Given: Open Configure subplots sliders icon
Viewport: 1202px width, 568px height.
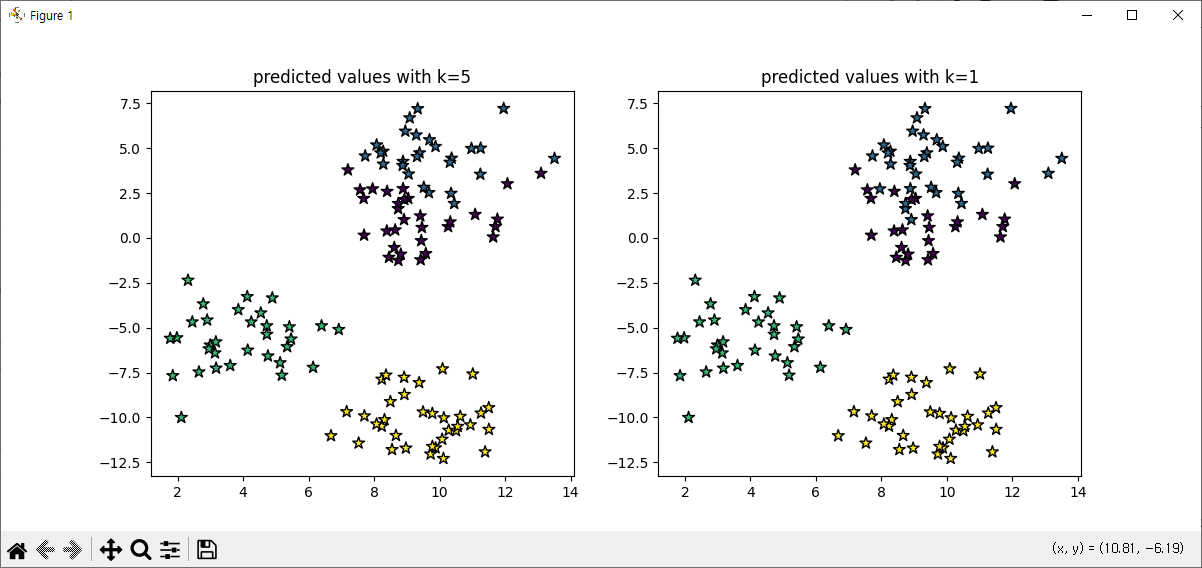Looking at the screenshot, I should 170,549.
